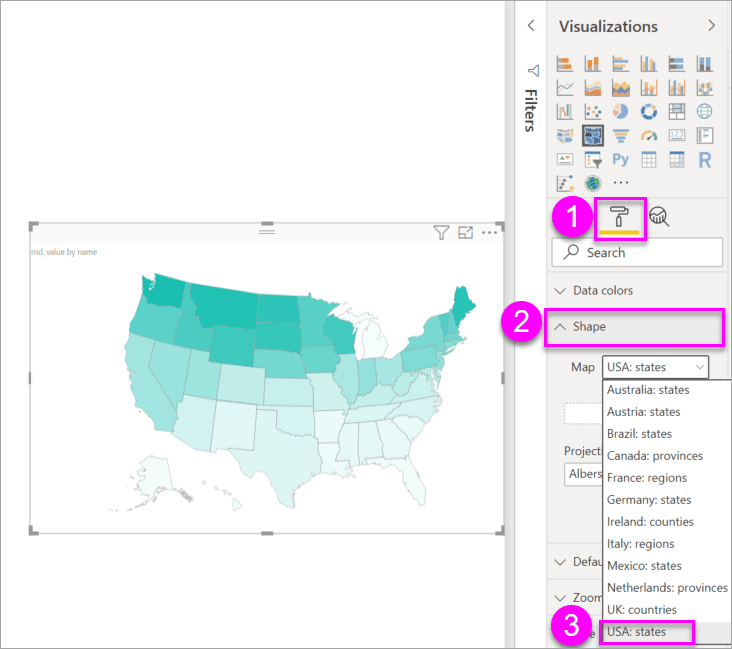Choose Netherlands: provinces from list
732x649 pixels.
point(667,587)
